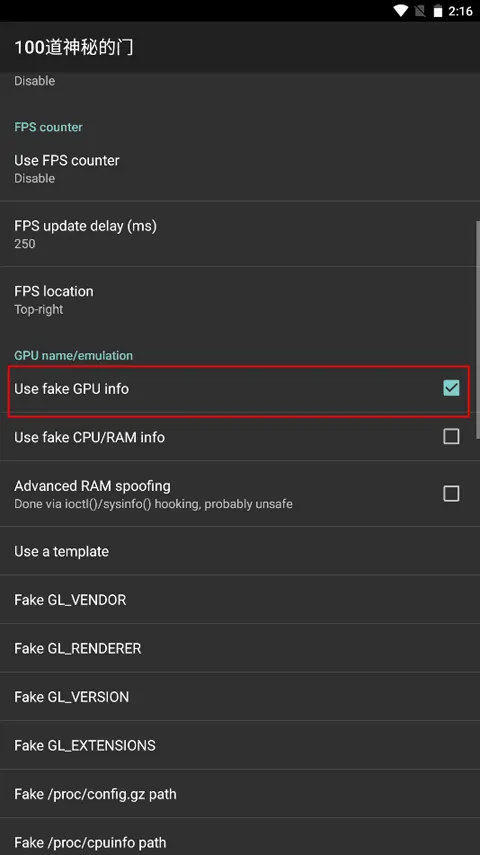Tap the no-SIM signal icon
Screen dimensions: 480x855
[x=420, y=11]
